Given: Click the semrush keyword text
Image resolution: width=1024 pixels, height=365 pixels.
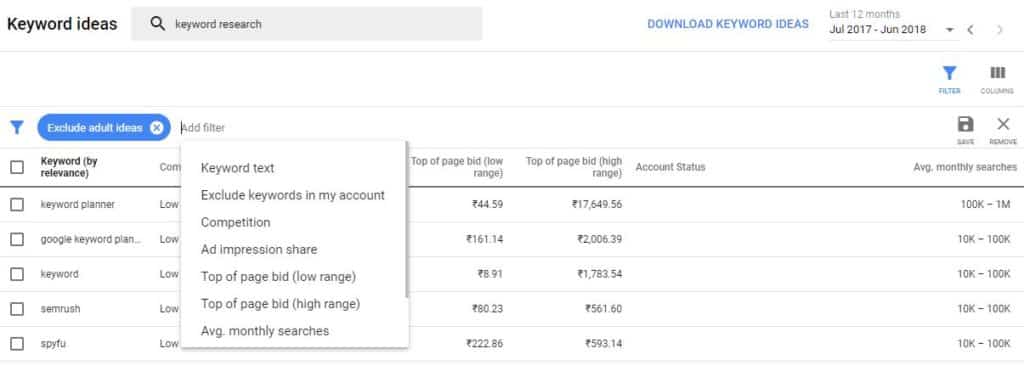Looking at the screenshot, I should tap(60, 309).
